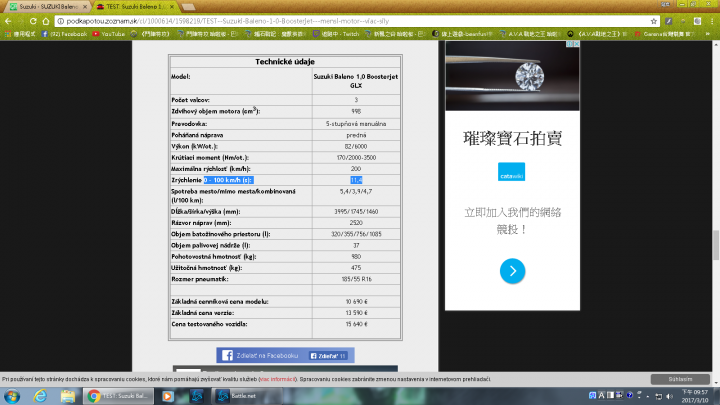Go back with the browser back arrow
Viewport: 720px width, 405px height.
(8, 21)
